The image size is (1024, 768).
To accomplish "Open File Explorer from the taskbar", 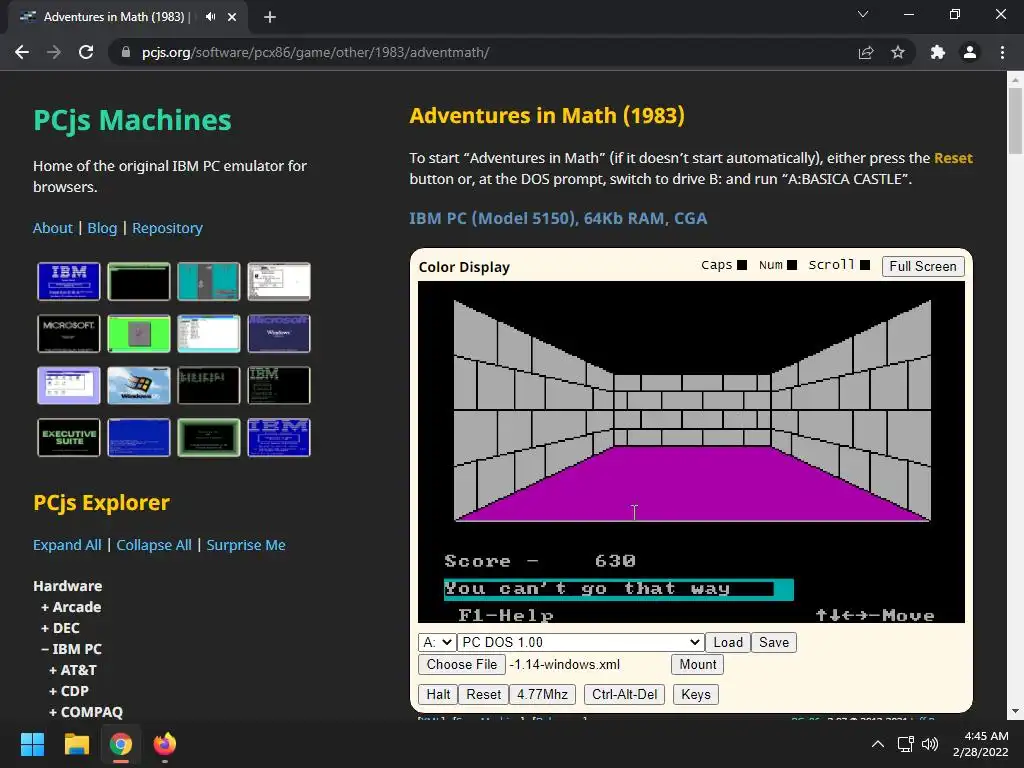I will (76, 744).
